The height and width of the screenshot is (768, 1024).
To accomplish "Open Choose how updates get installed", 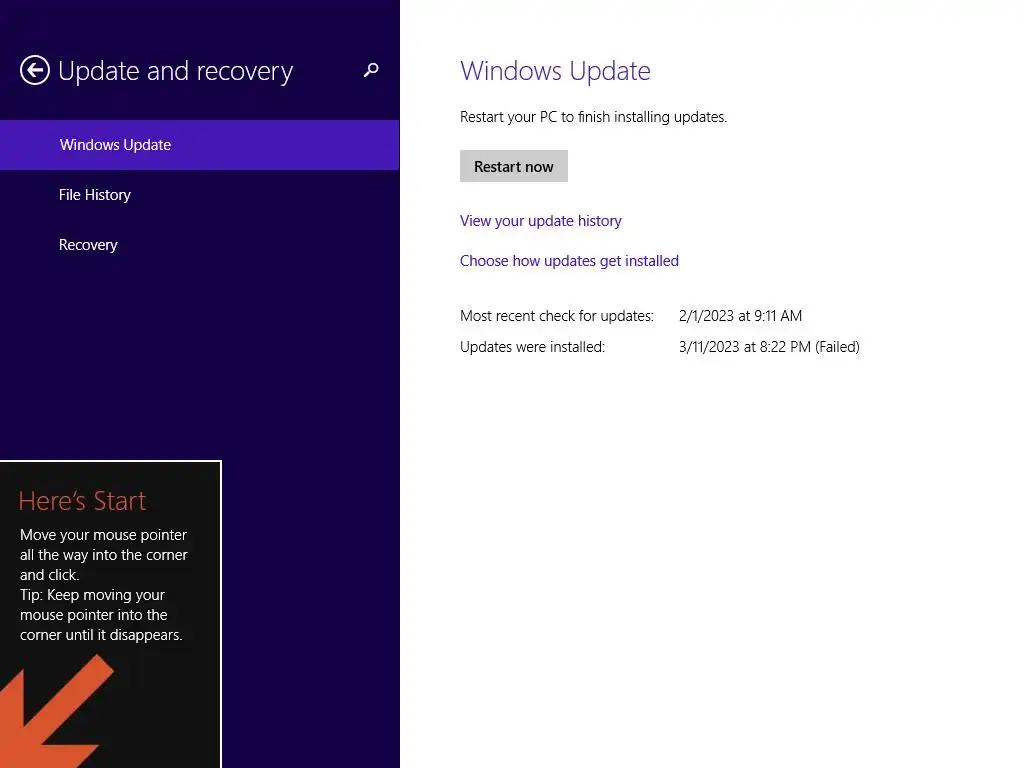I will tap(569, 261).
